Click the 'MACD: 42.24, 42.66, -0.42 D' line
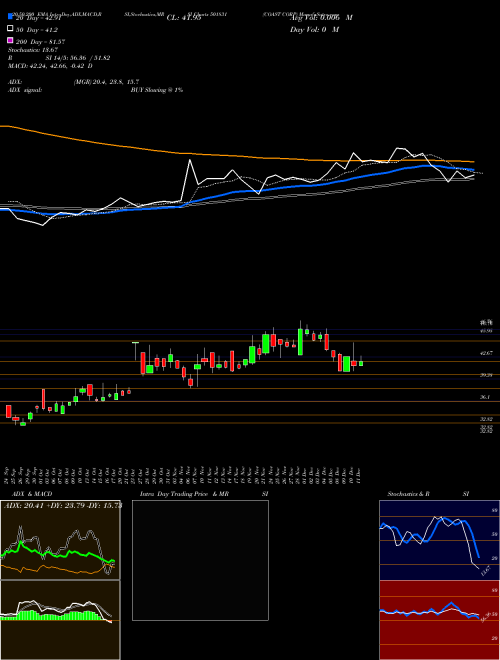 pos(50,66)
